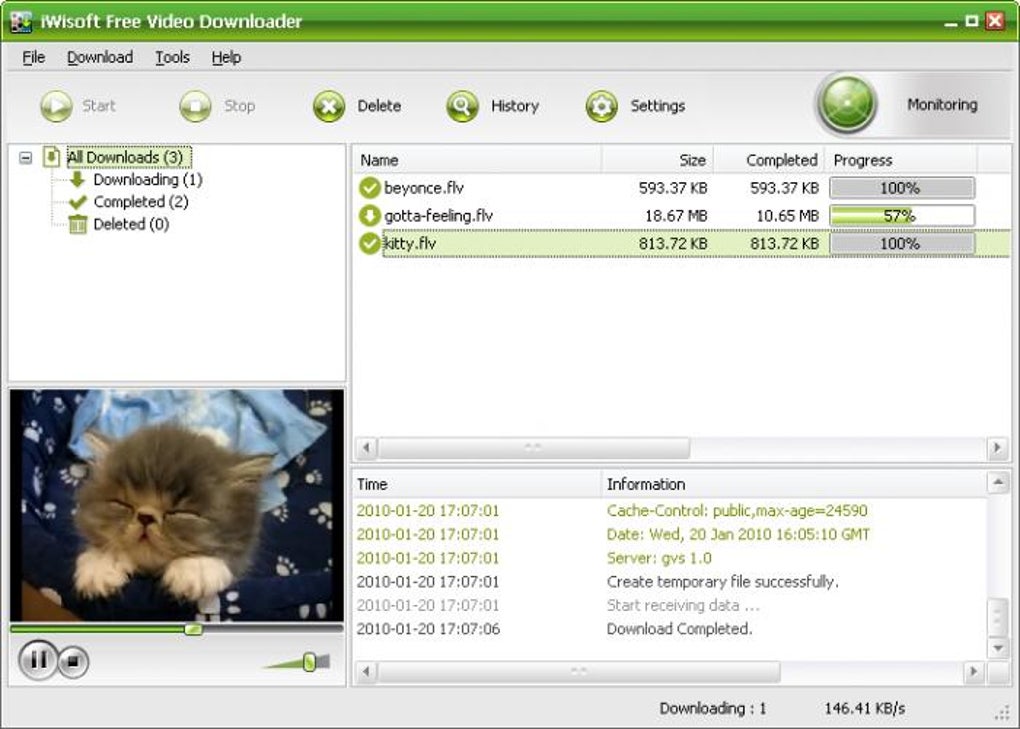The width and height of the screenshot is (1020, 729).
Task: Click the kitten video preview thumbnail
Action: [x=176, y=505]
